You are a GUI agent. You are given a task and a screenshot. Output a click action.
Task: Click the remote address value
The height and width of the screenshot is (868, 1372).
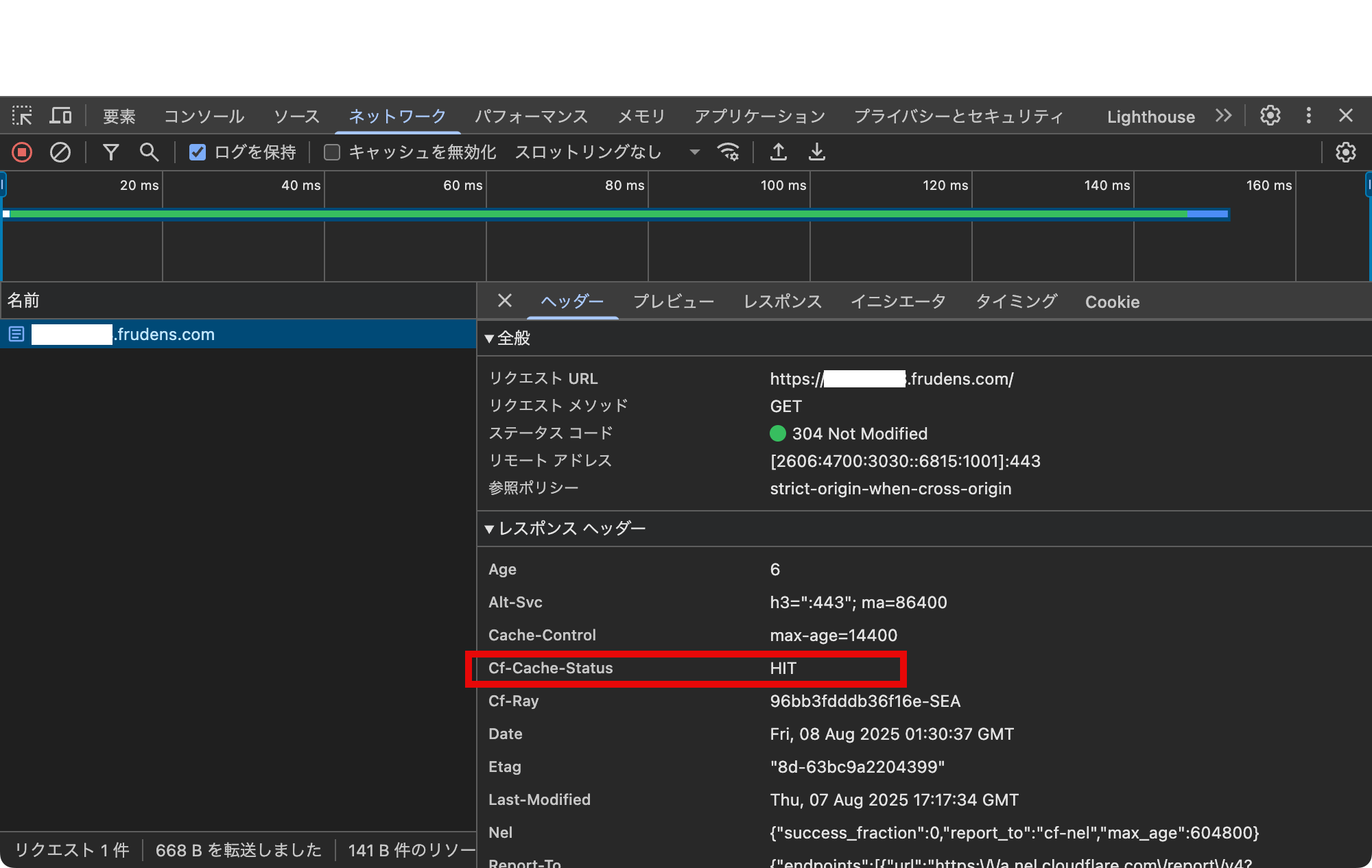[905, 461]
